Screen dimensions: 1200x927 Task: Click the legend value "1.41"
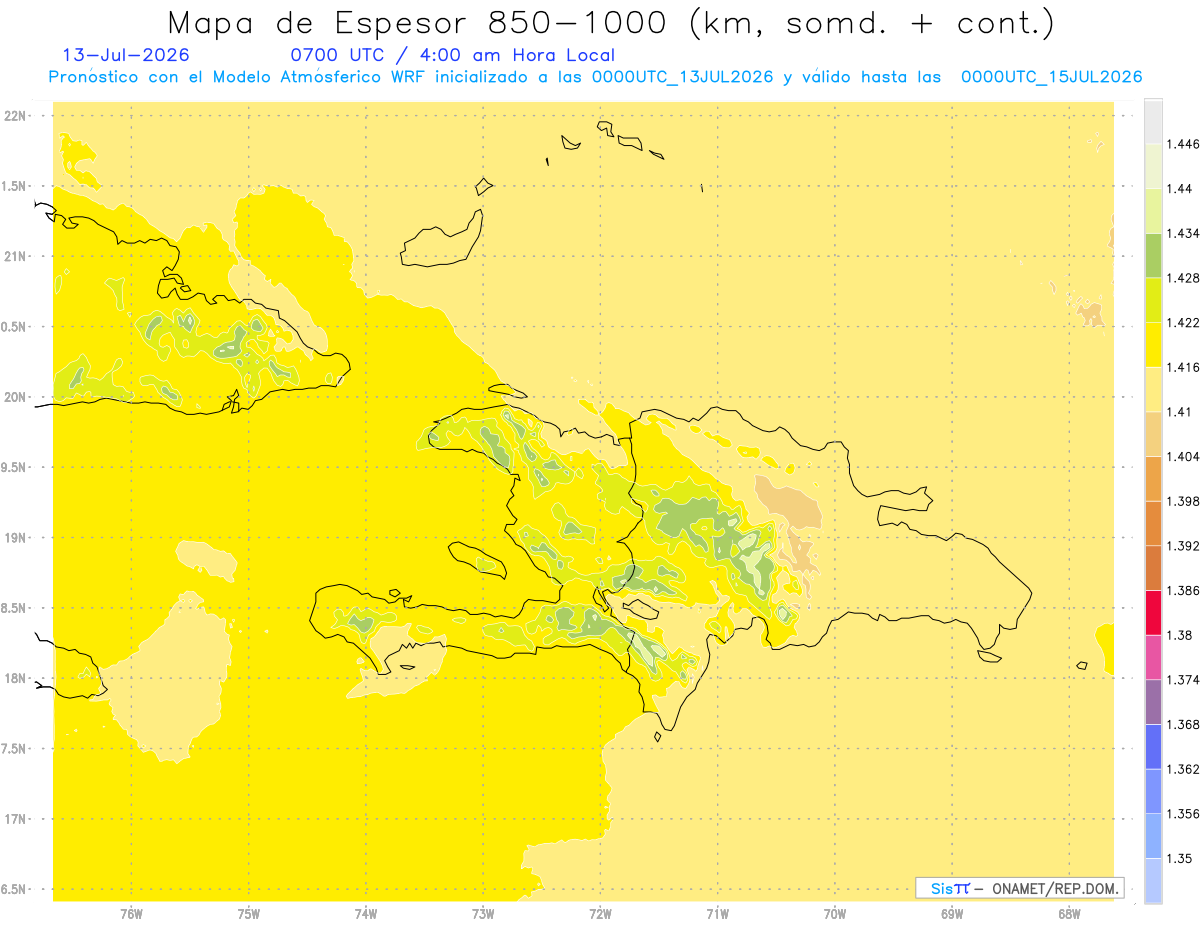pos(1181,412)
